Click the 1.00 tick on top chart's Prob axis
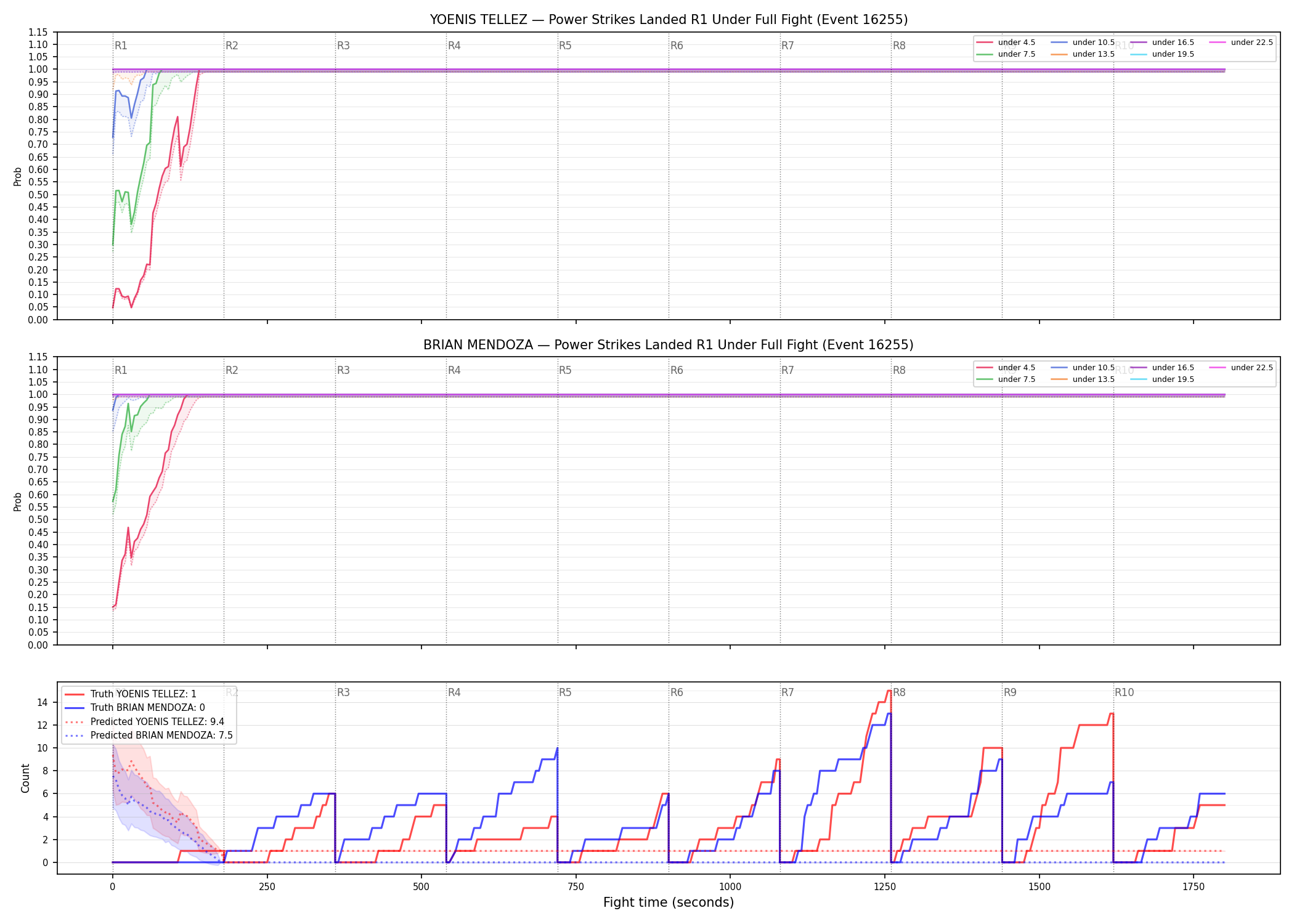Screen dimensions: 1294x924 tap(38, 70)
